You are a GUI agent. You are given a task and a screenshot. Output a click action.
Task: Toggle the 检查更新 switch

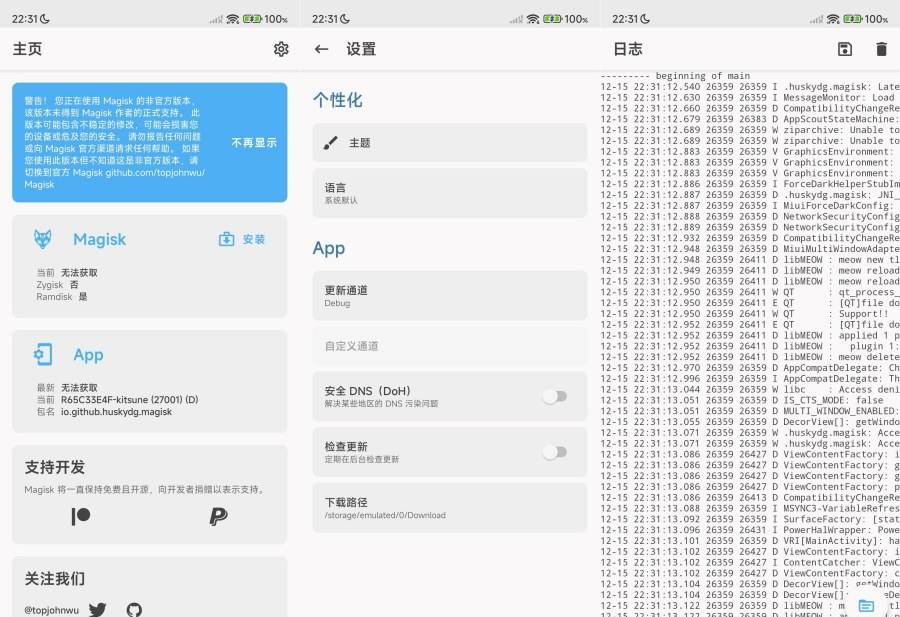tap(554, 452)
